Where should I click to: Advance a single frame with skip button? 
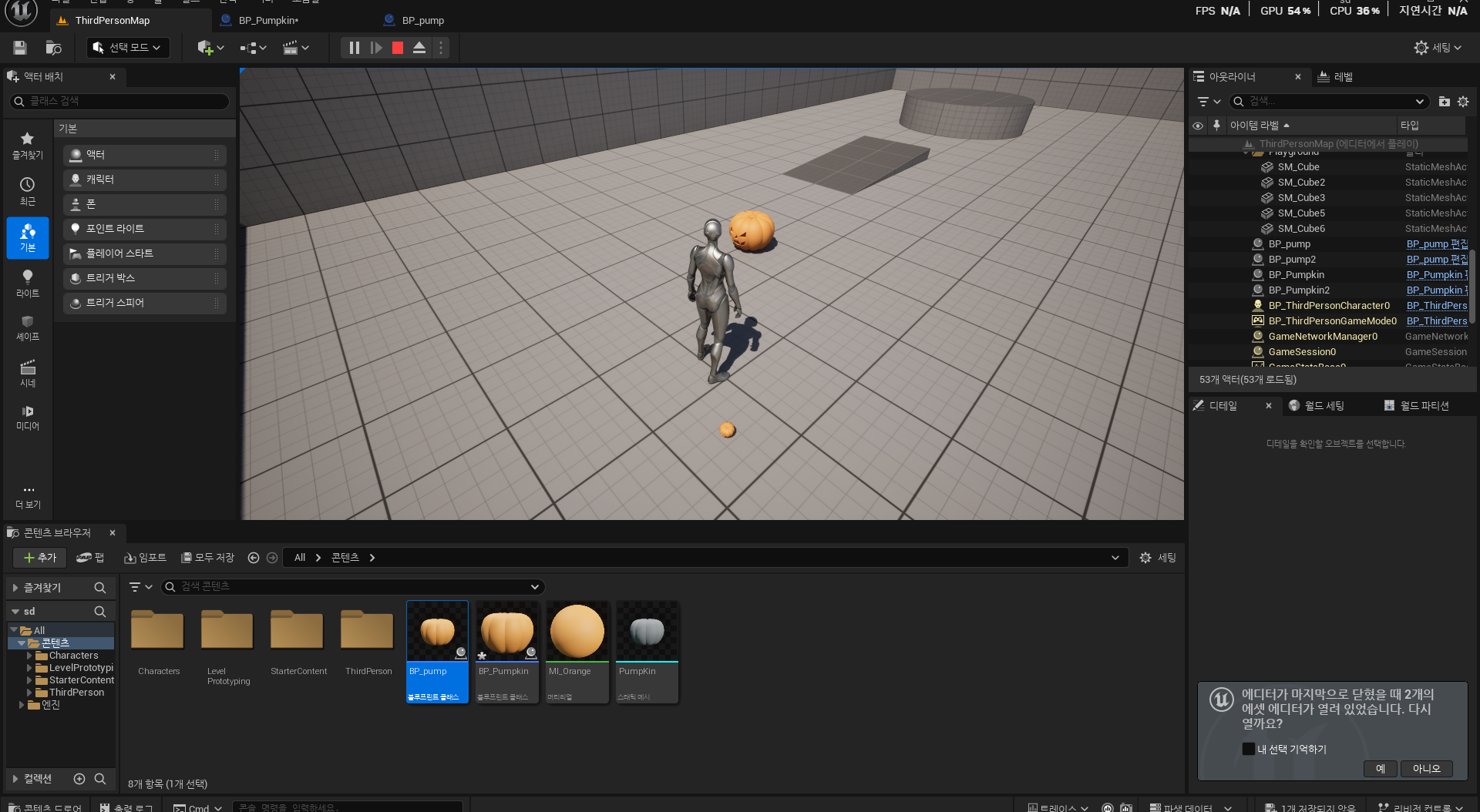376,48
